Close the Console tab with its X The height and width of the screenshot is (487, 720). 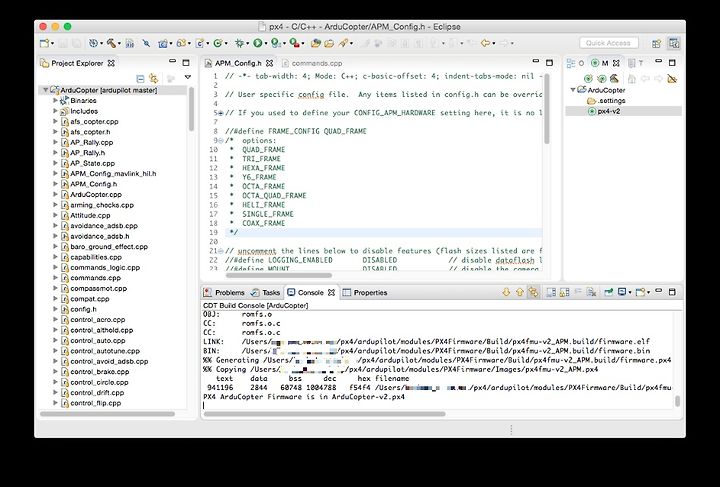[x=331, y=292]
